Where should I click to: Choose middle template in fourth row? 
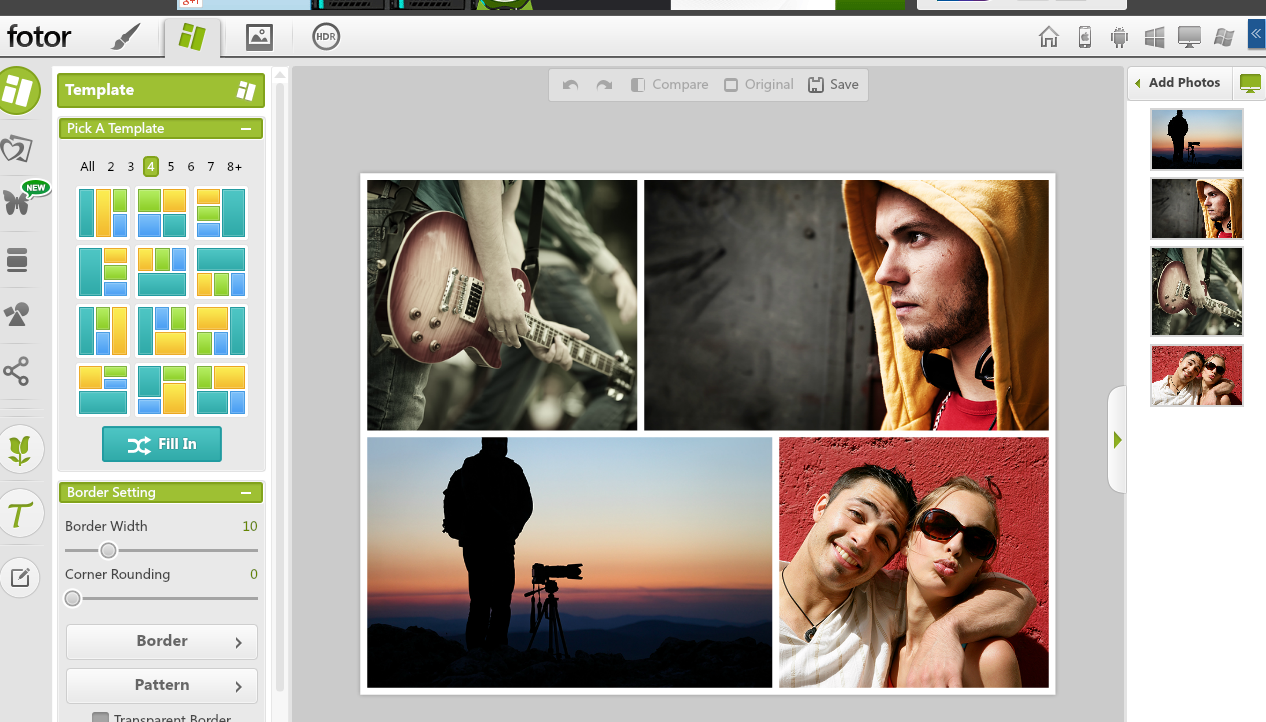tap(162, 390)
